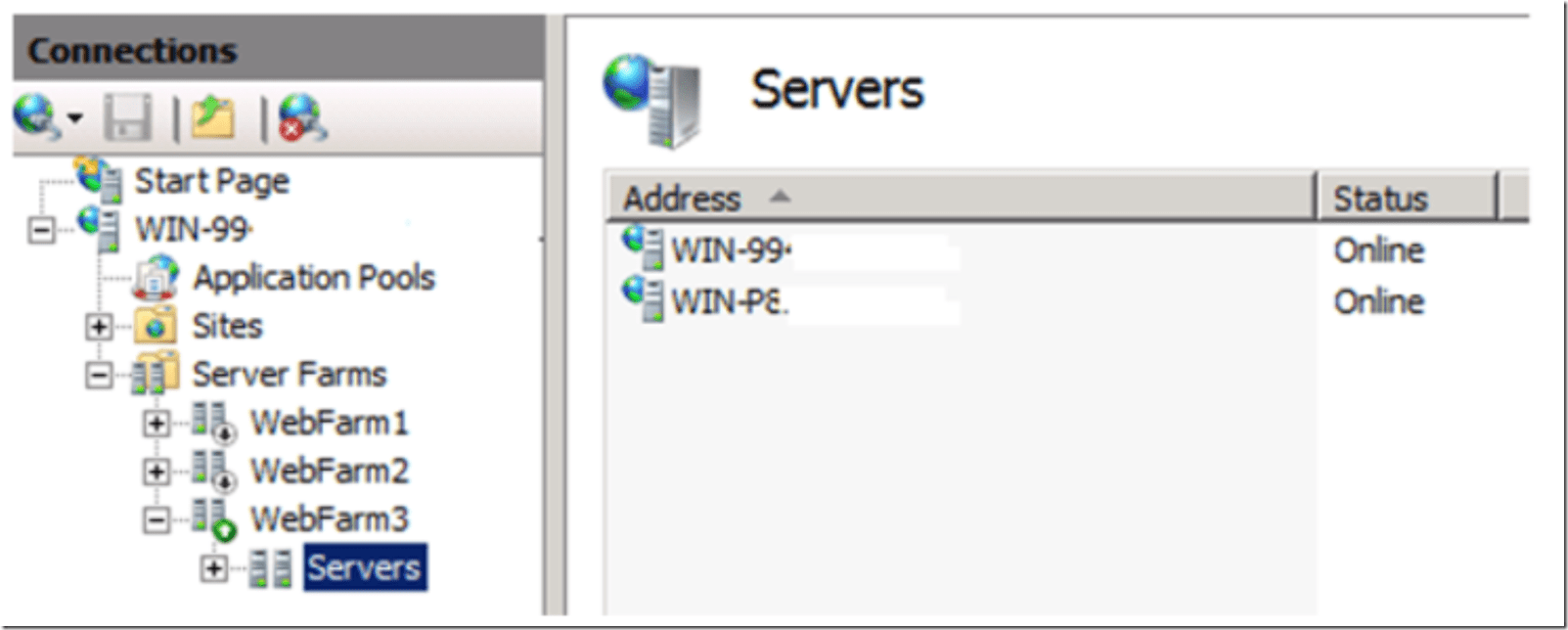Click the WebFarm3 farm icon

213,519
